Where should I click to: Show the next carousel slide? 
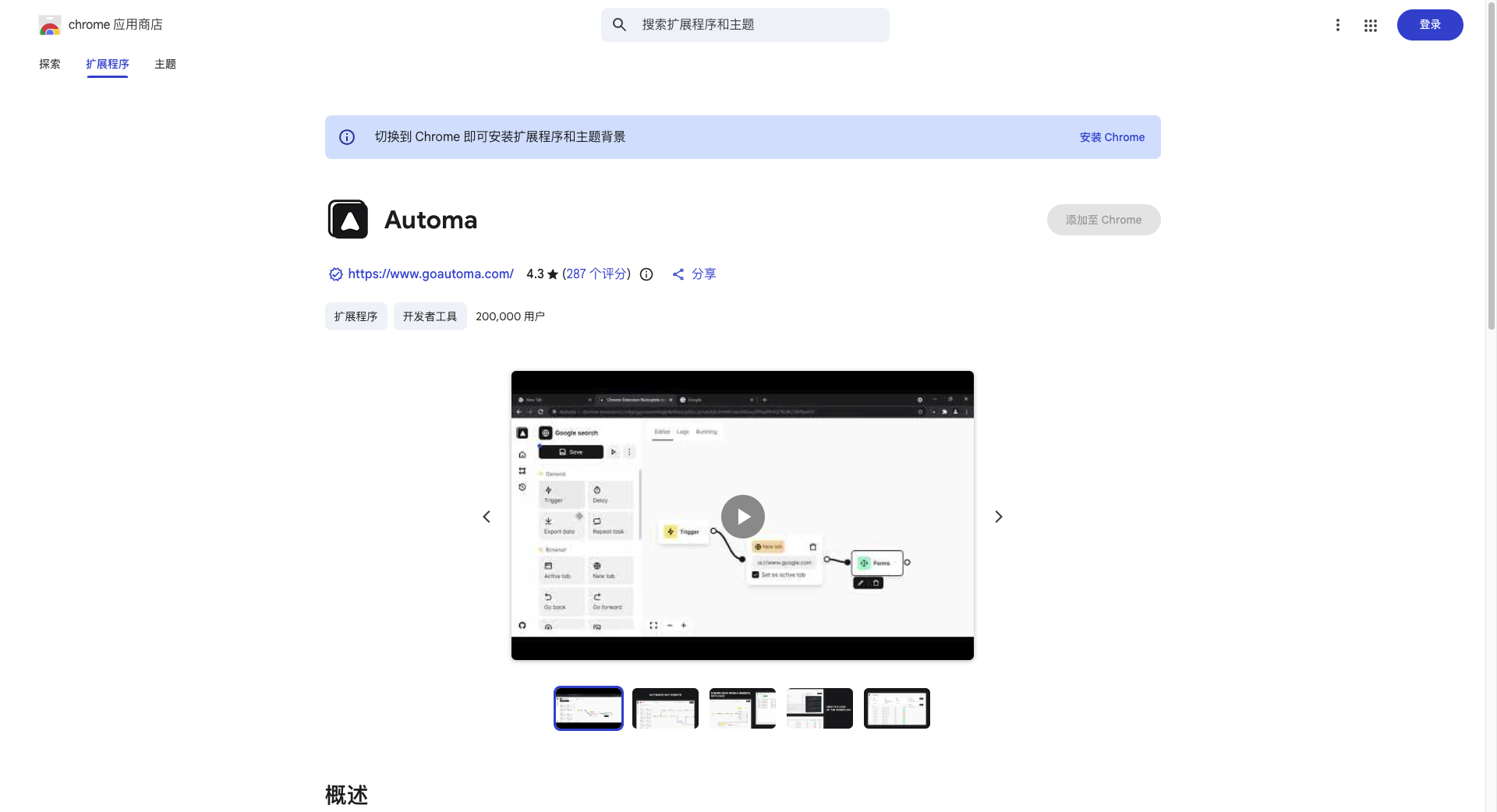coord(999,517)
